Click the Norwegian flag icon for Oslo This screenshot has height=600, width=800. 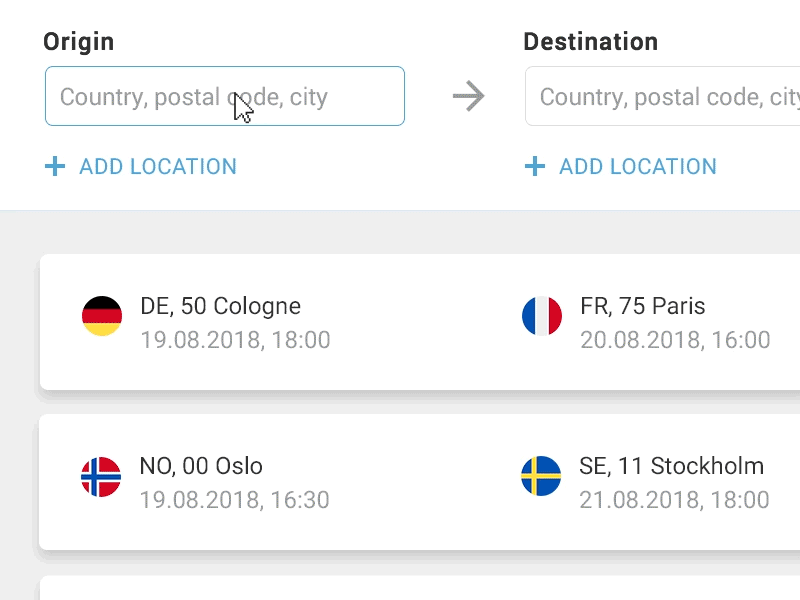102,474
